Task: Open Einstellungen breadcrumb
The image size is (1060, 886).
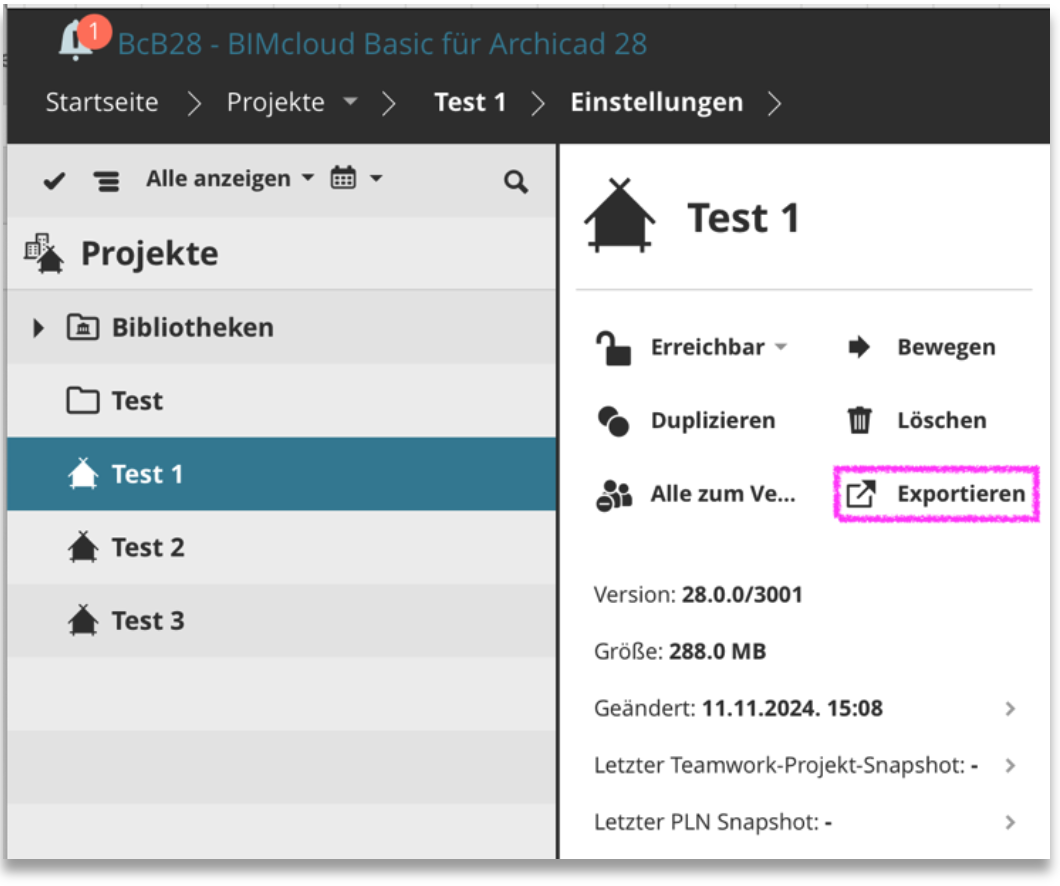Action: [656, 102]
